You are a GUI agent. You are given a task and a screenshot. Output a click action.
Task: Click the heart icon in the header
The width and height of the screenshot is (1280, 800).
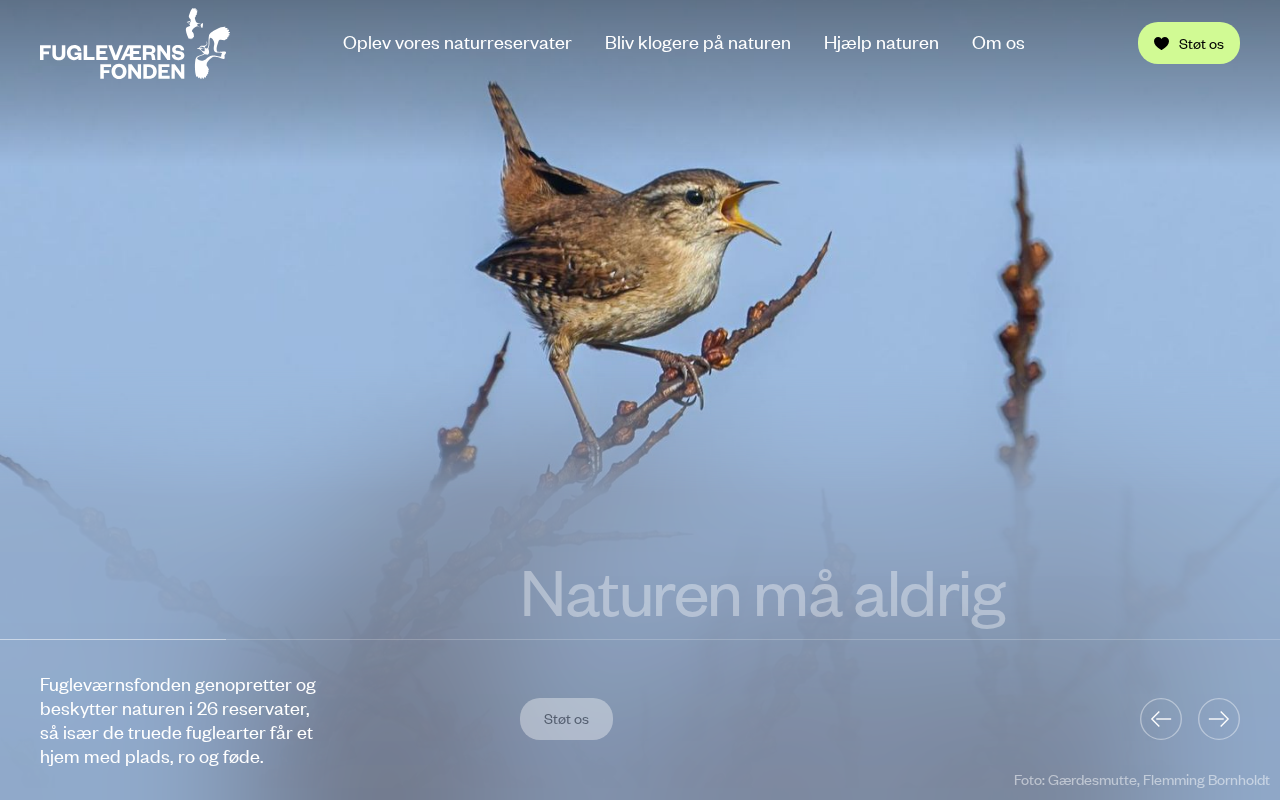pos(1161,44)
